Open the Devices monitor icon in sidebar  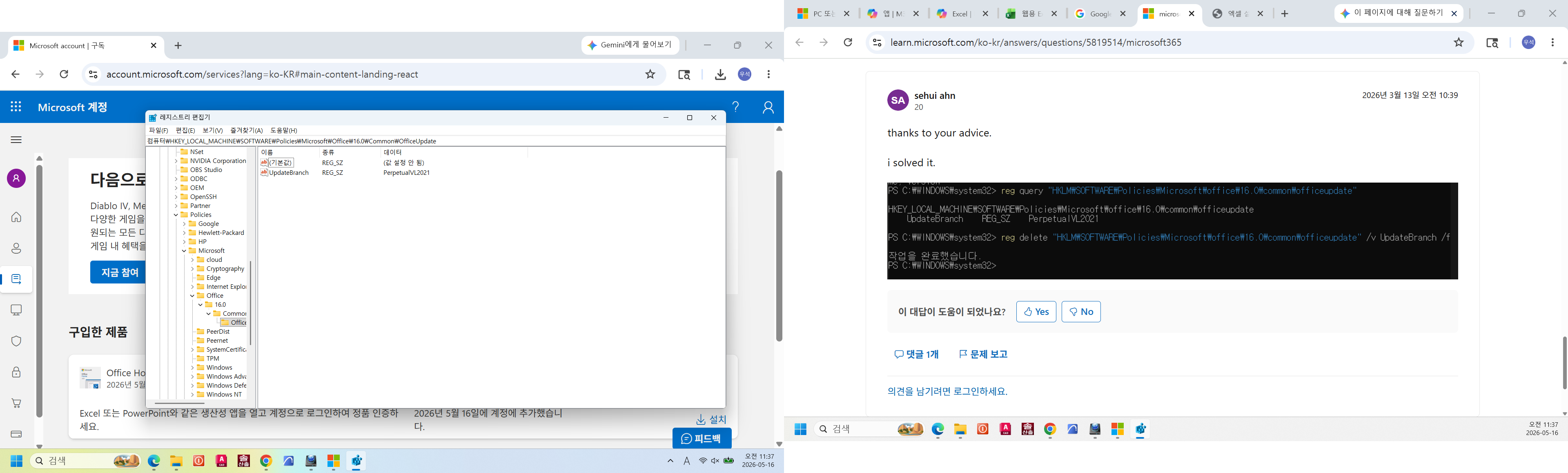coord(16,310)
